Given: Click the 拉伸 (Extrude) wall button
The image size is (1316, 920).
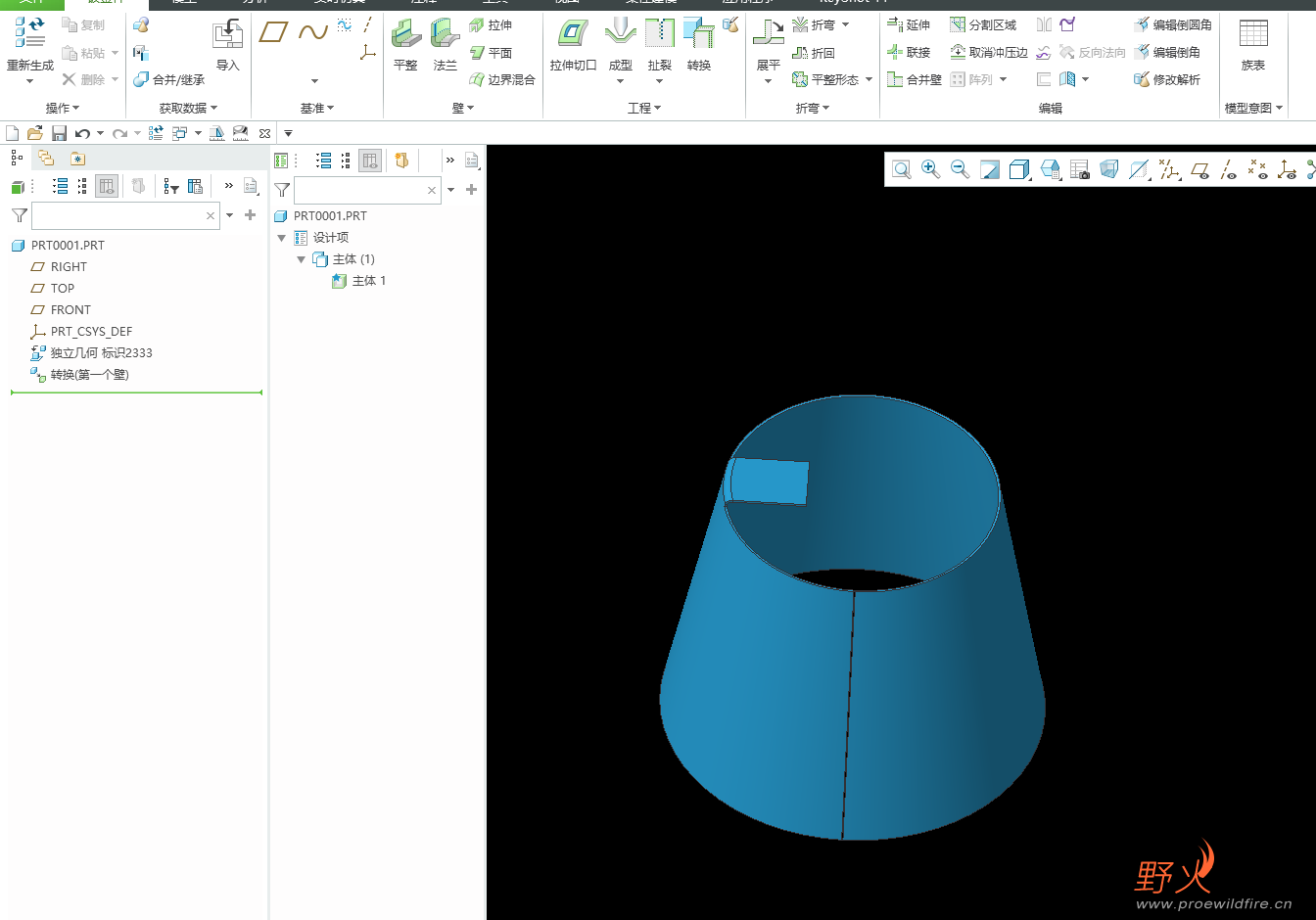Looking at the screenshot, I should pos(491,24).
